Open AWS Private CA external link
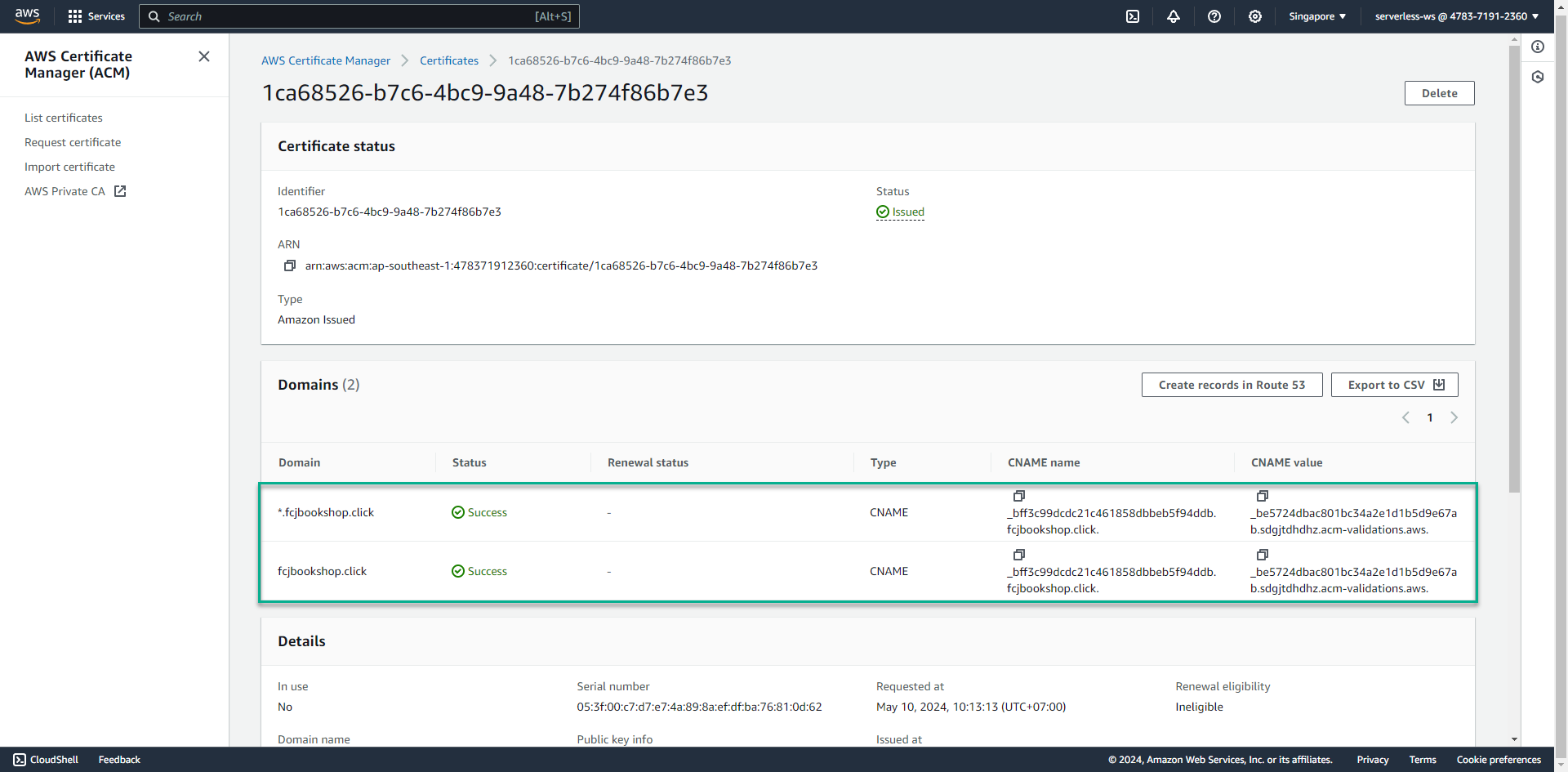 [75, 191]
